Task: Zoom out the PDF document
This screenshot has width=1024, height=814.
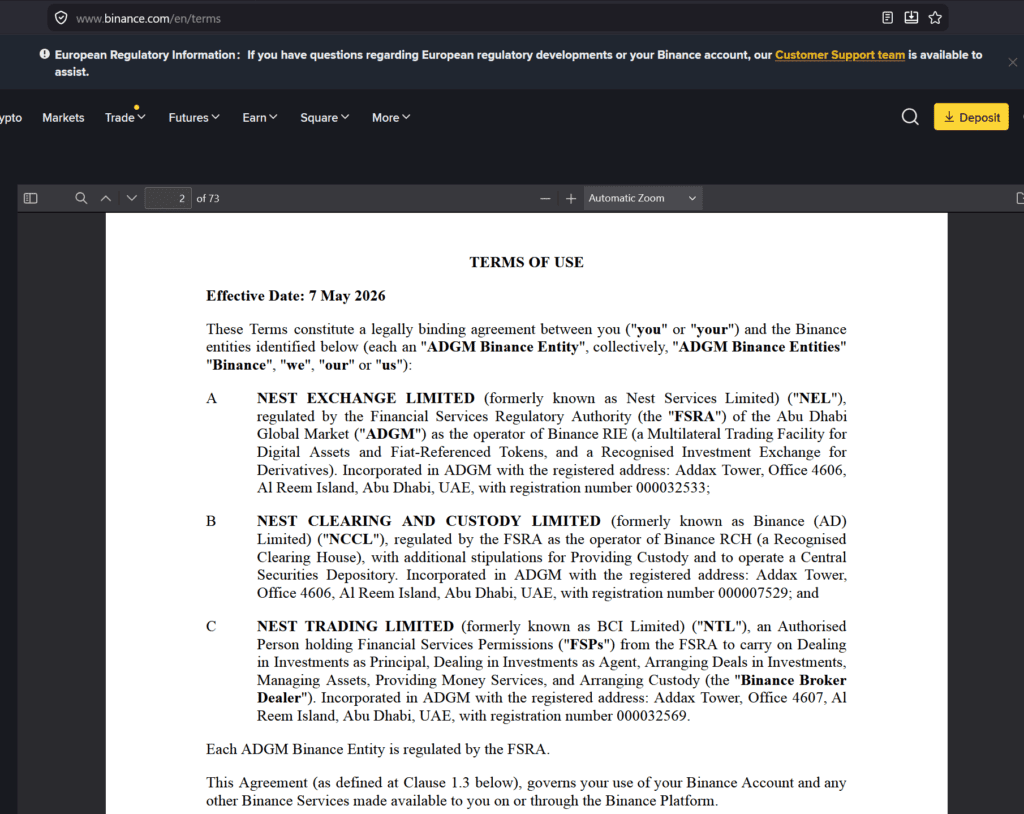Action: pyautogui.click(x=545, y=199)
